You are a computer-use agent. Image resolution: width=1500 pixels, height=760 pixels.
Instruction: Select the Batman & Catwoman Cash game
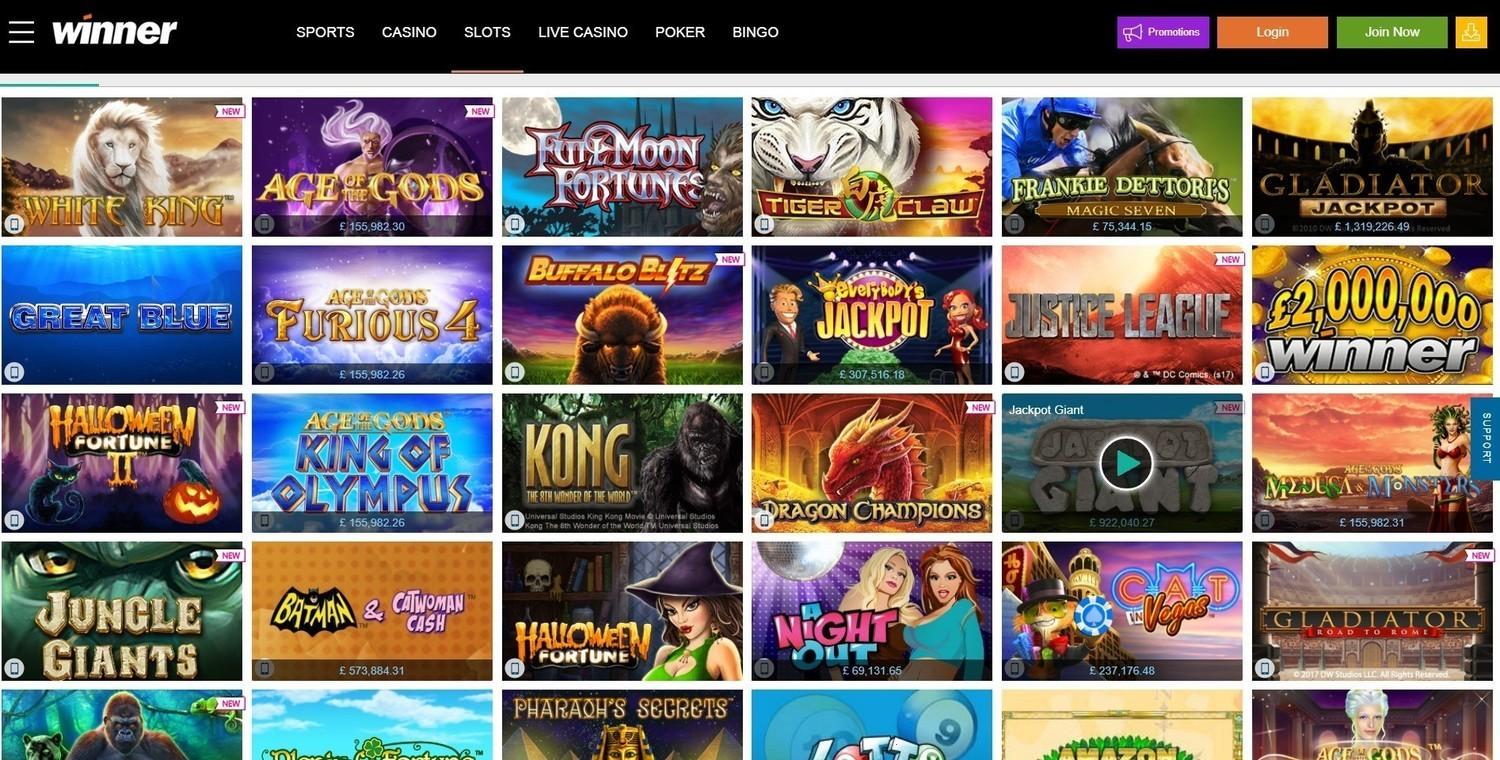pyautogui.click(x=372, y=610)
